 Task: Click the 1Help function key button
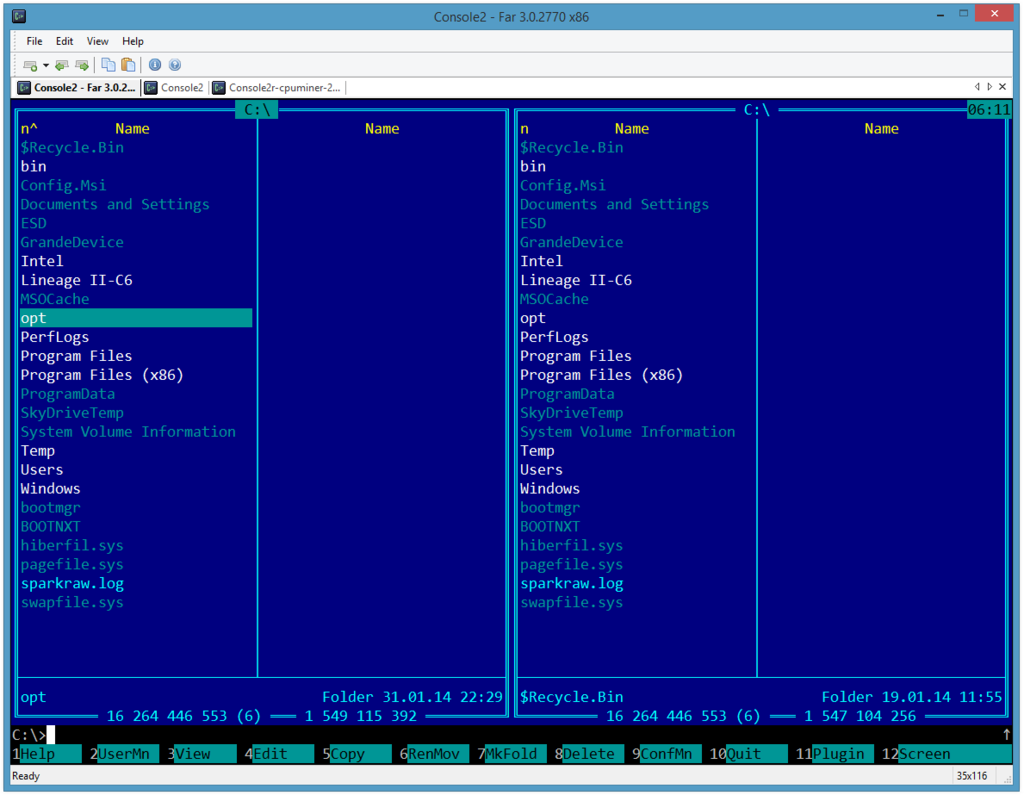pos(46,754)
